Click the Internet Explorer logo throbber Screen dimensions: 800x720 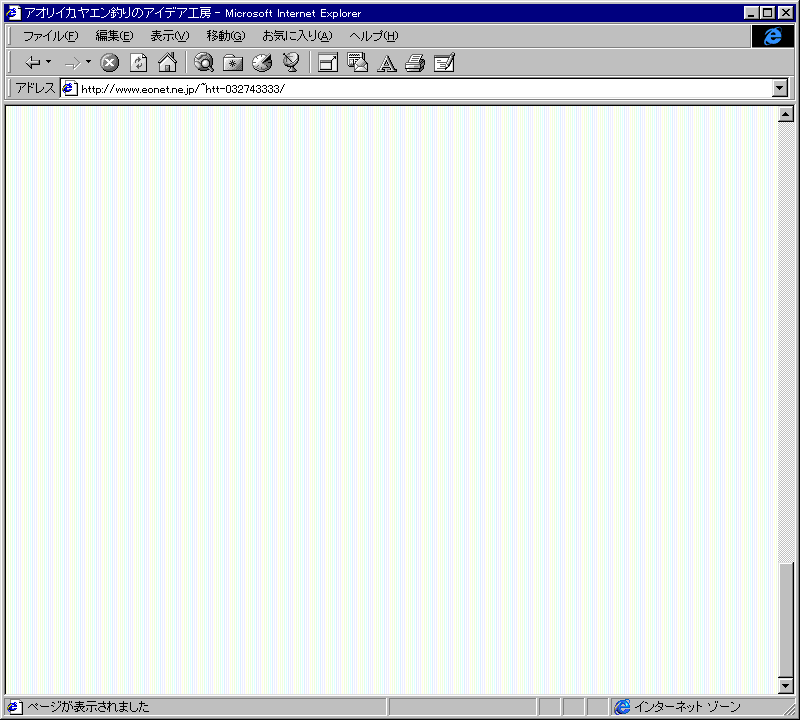click(772, 36)
